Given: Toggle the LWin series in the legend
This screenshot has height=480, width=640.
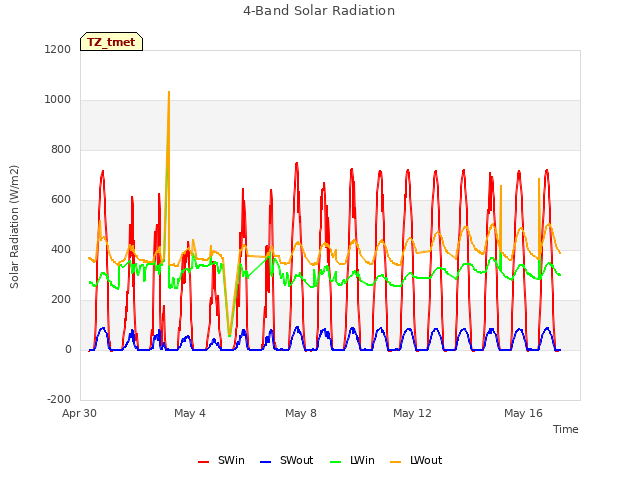Looking at the screenshot, I should tap(352, 461).
